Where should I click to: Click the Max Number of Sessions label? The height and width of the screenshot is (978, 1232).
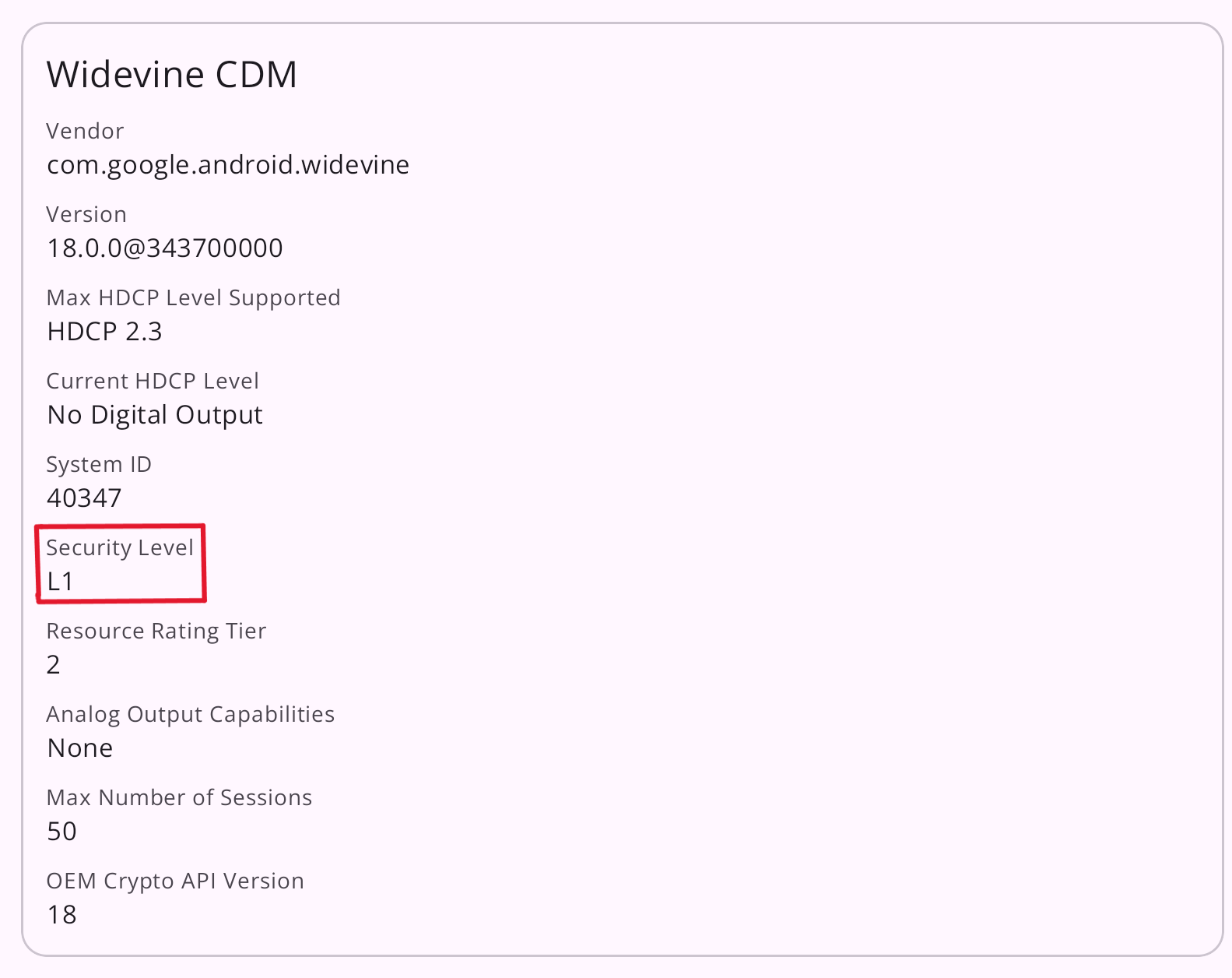click(179, 797)
